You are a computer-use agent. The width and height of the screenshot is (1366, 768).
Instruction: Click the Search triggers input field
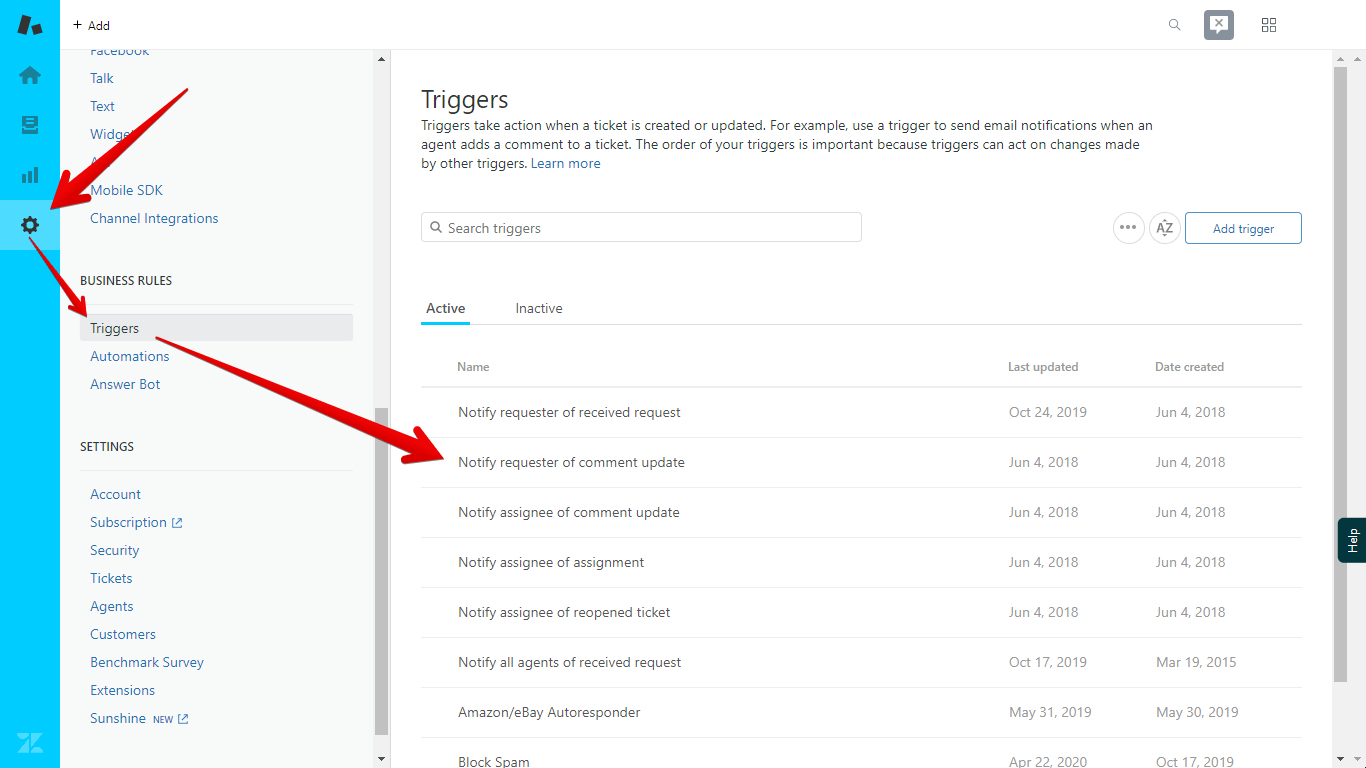click(x=641, y=227)
